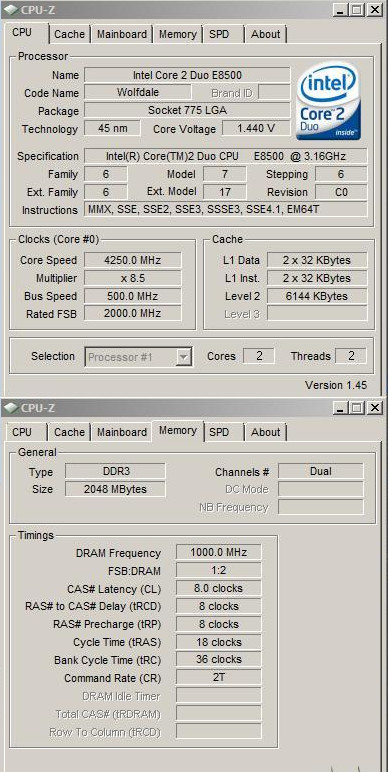Click the L1 Inst. cache value field
Image resolution: width=388 pixels, height=772 pixels.
tap(317, 278)
